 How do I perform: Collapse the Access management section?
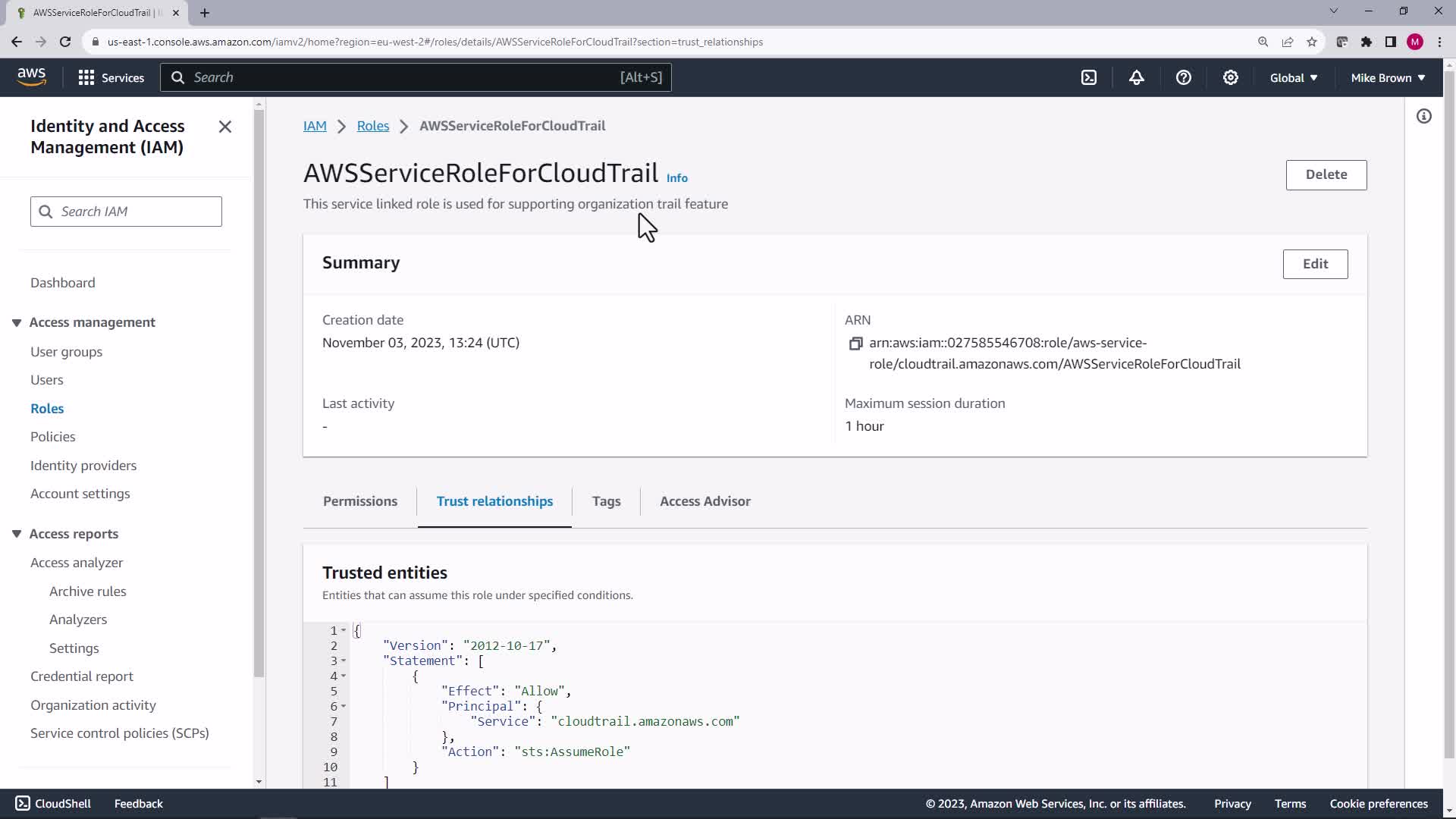click(x=17, y=322)
